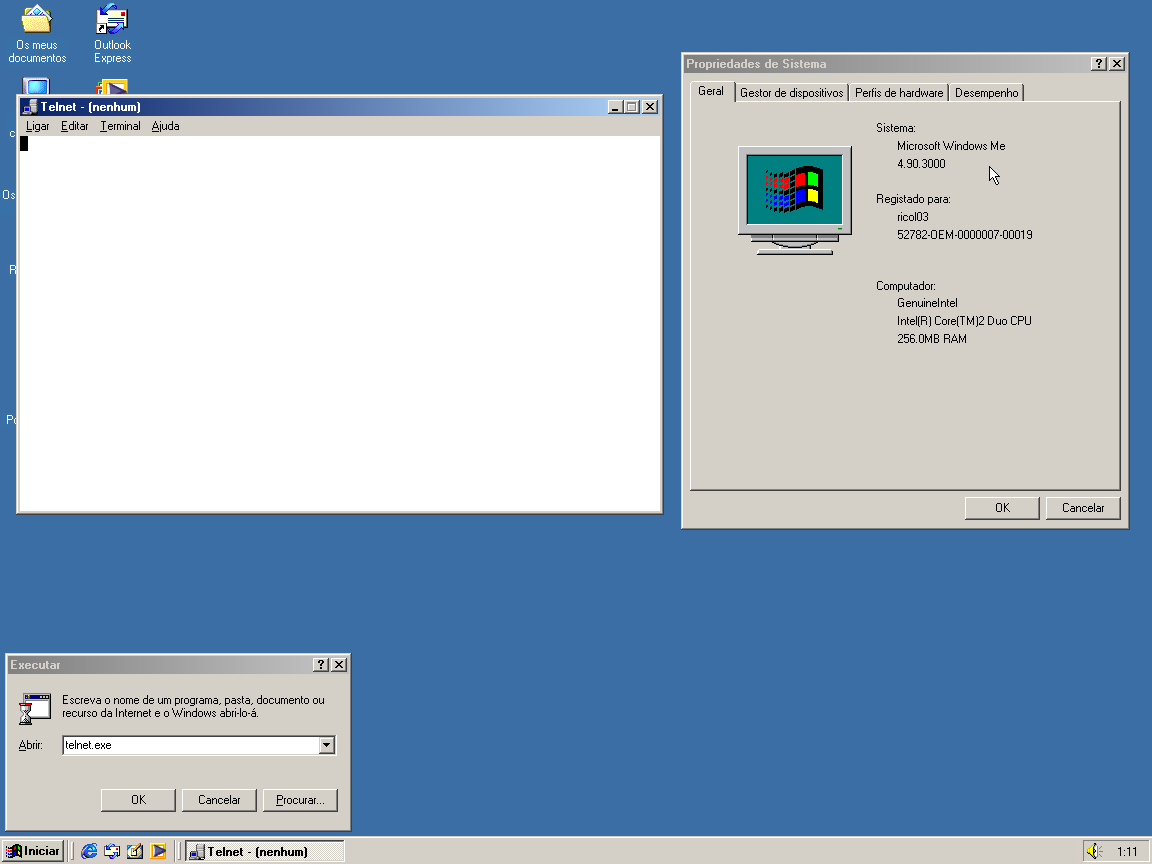Maximize the Telnet window
1152x864 pixels.
[631, 107]
